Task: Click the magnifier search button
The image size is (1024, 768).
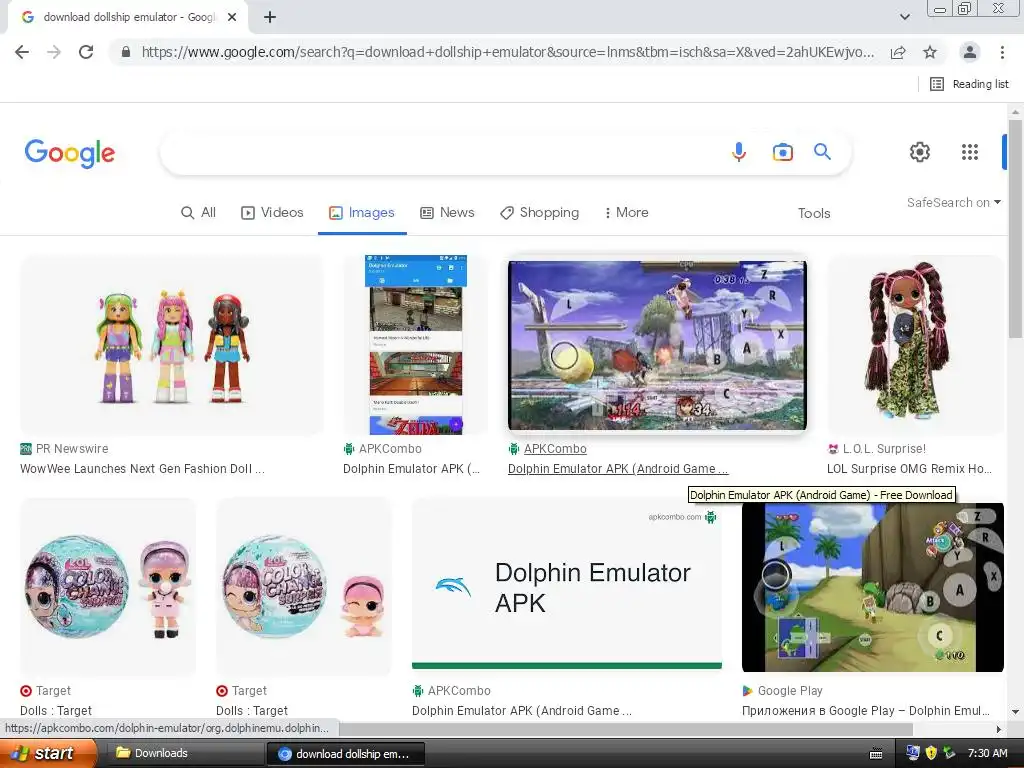Action: (822, 152)
